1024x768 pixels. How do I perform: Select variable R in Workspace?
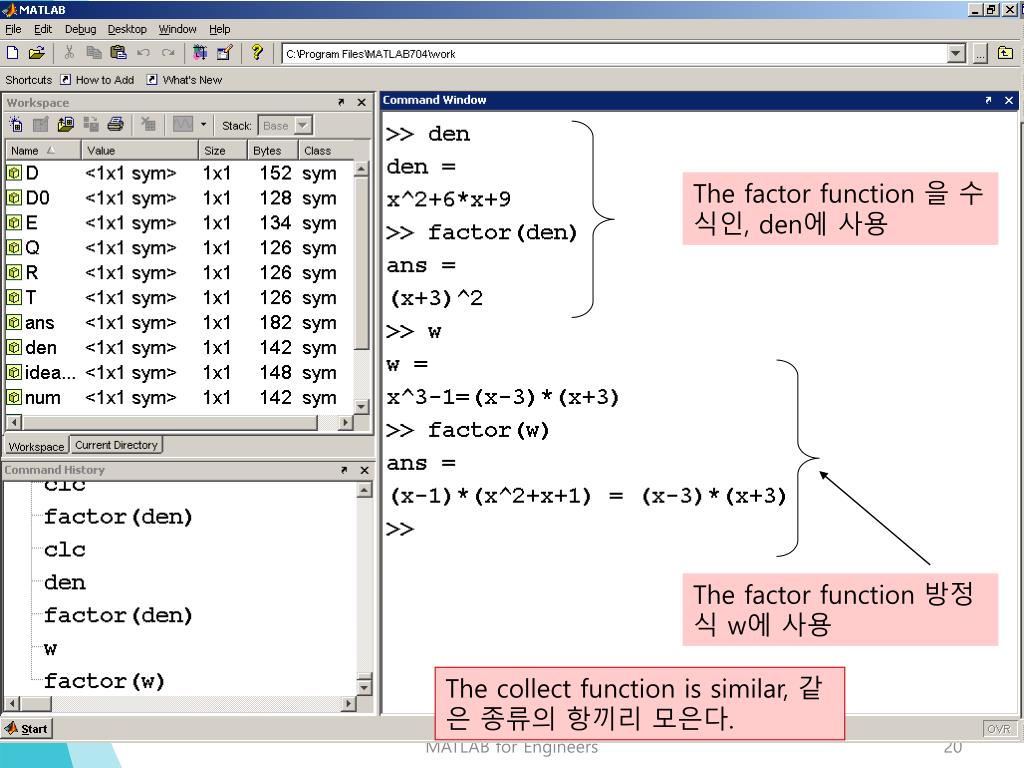point(179,272)
